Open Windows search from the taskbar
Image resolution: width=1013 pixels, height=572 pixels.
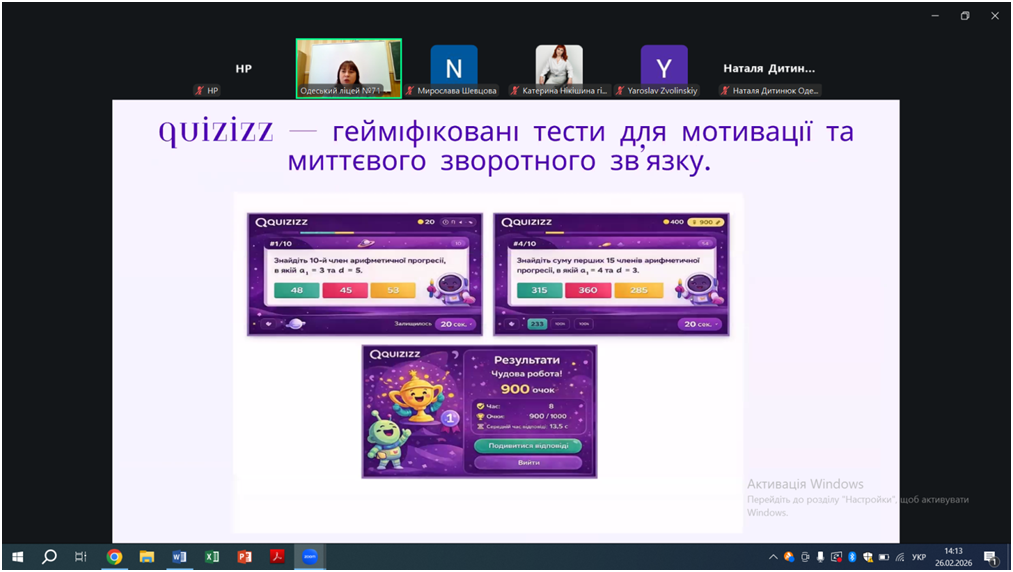(x=49, y=557)
